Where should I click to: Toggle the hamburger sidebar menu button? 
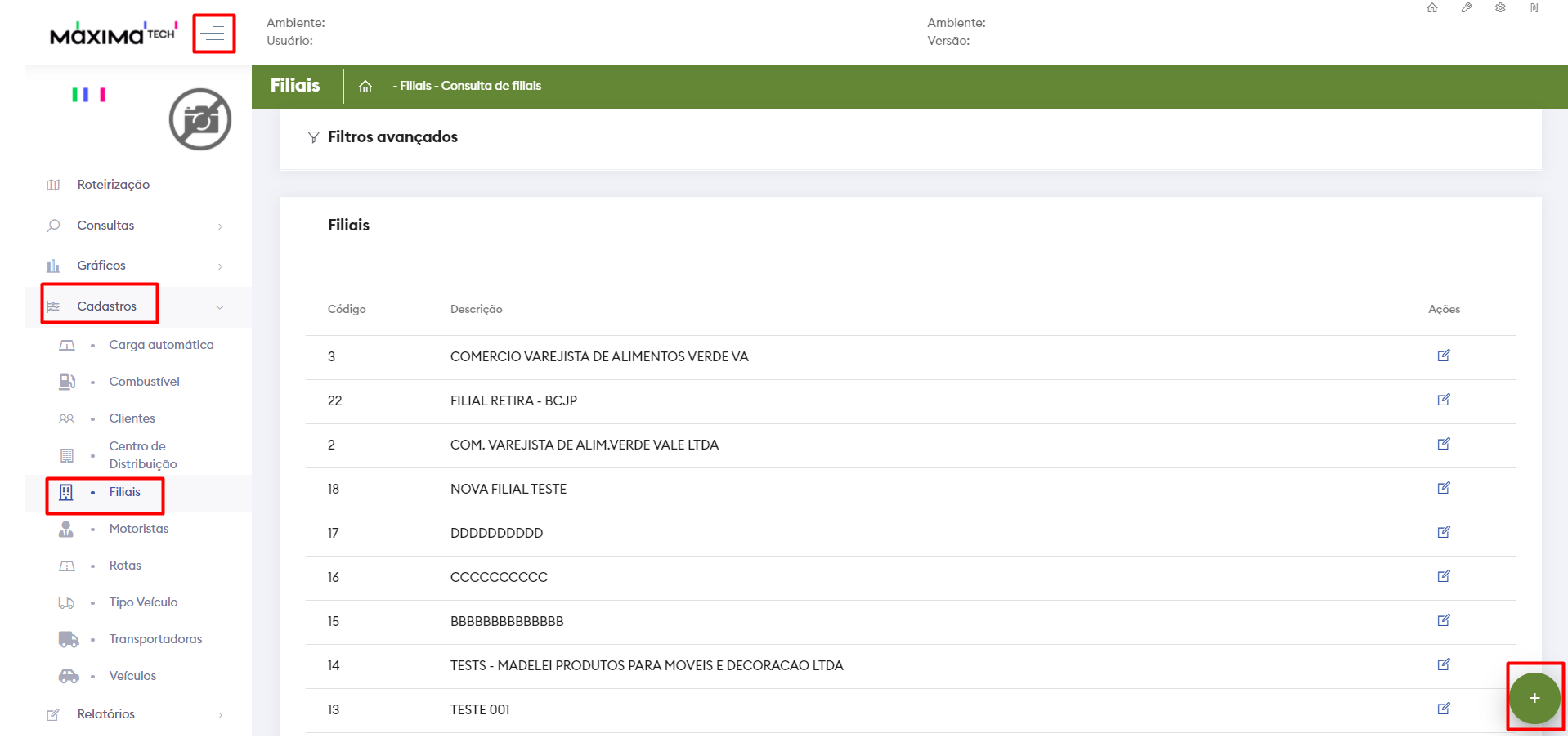tap(214, 34)
